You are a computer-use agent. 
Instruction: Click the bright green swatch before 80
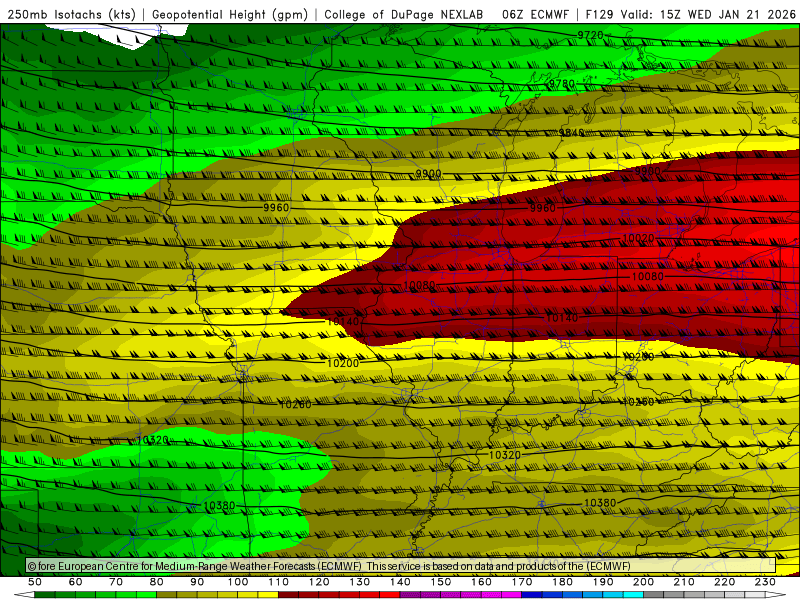point(146,595)
